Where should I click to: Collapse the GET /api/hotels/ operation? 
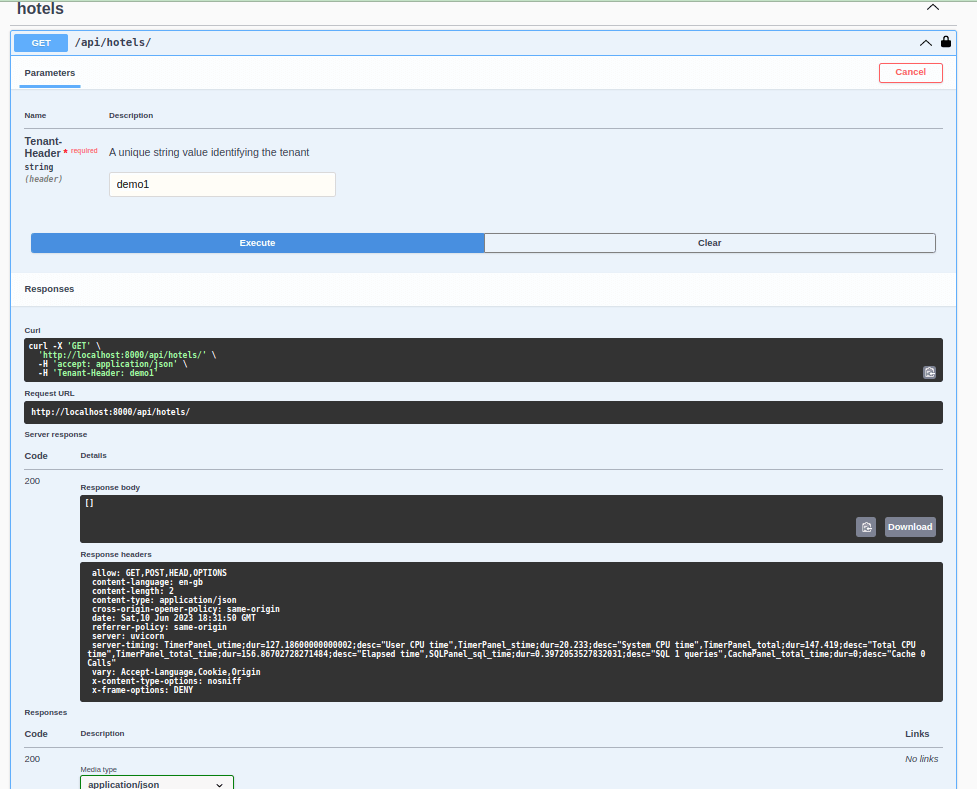pos(925,43)
